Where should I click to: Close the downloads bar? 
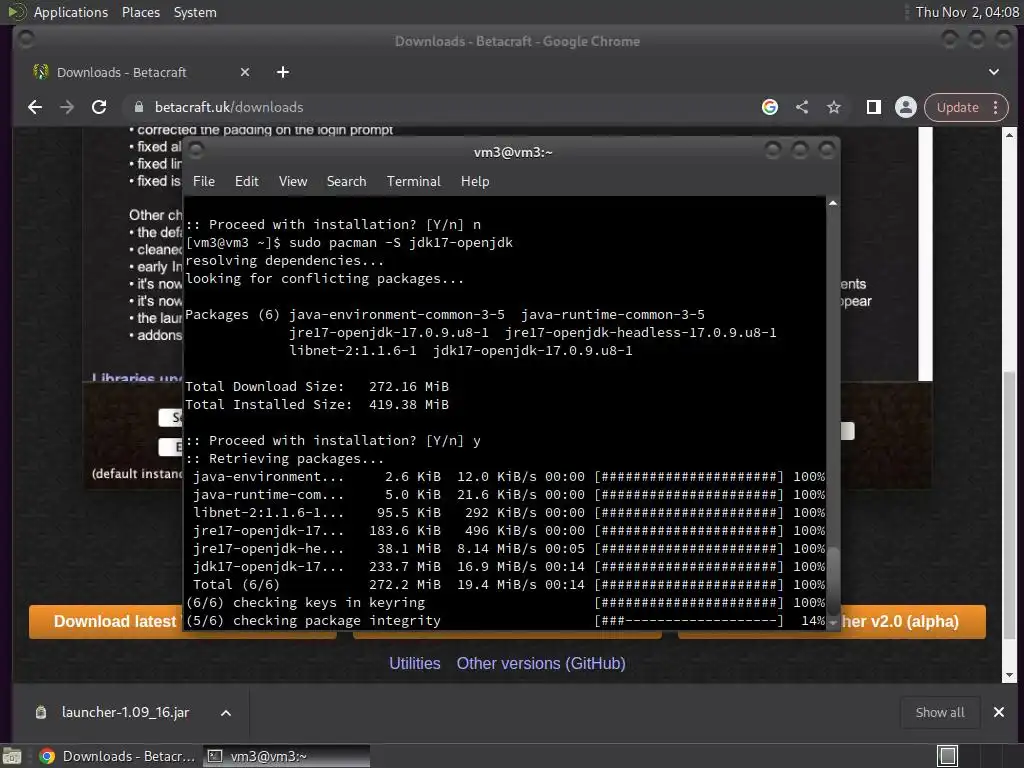[999, 712]
